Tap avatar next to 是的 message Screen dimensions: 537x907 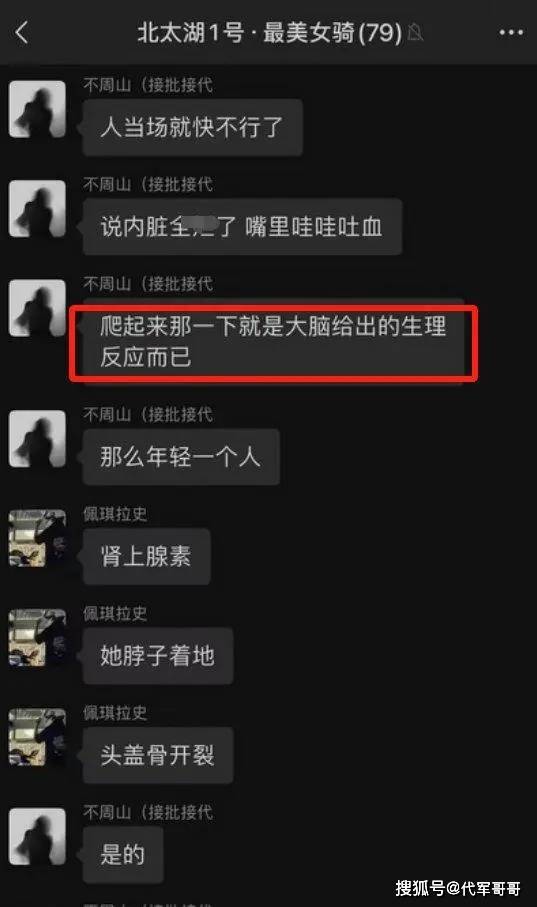(x=38, y=837)
